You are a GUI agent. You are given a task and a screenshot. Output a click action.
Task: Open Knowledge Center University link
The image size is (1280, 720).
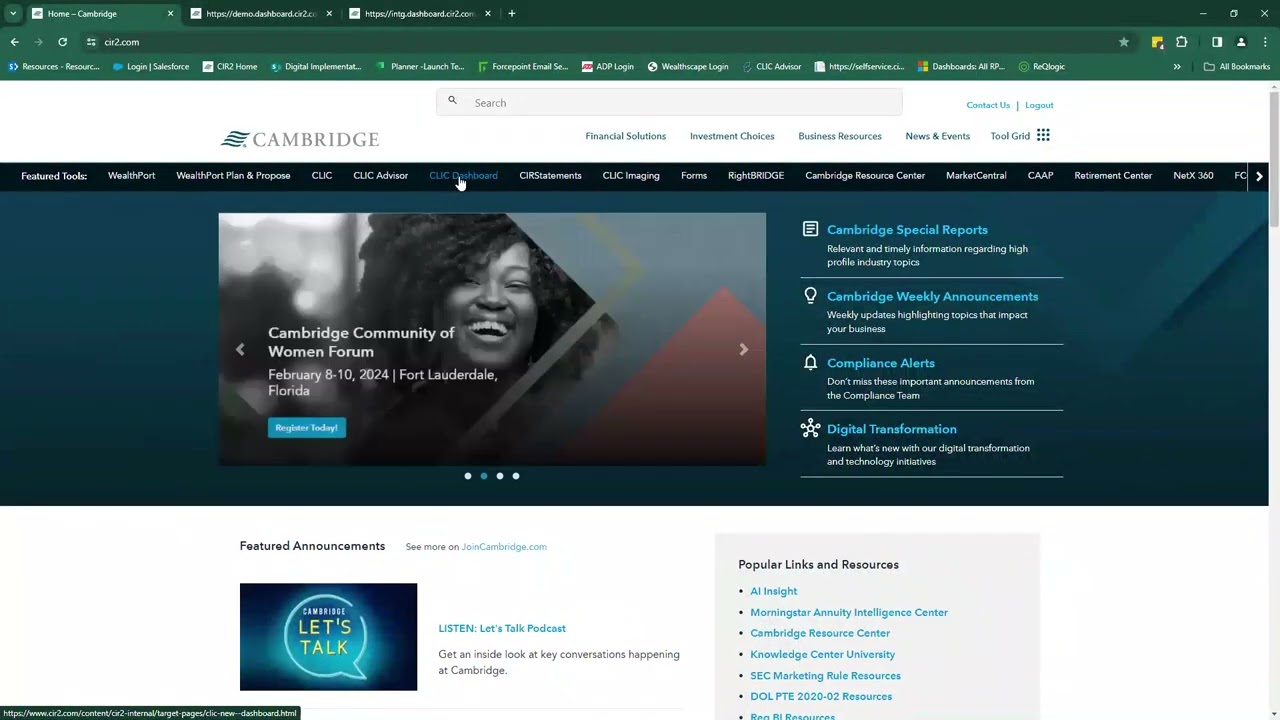tap(822, 654)
